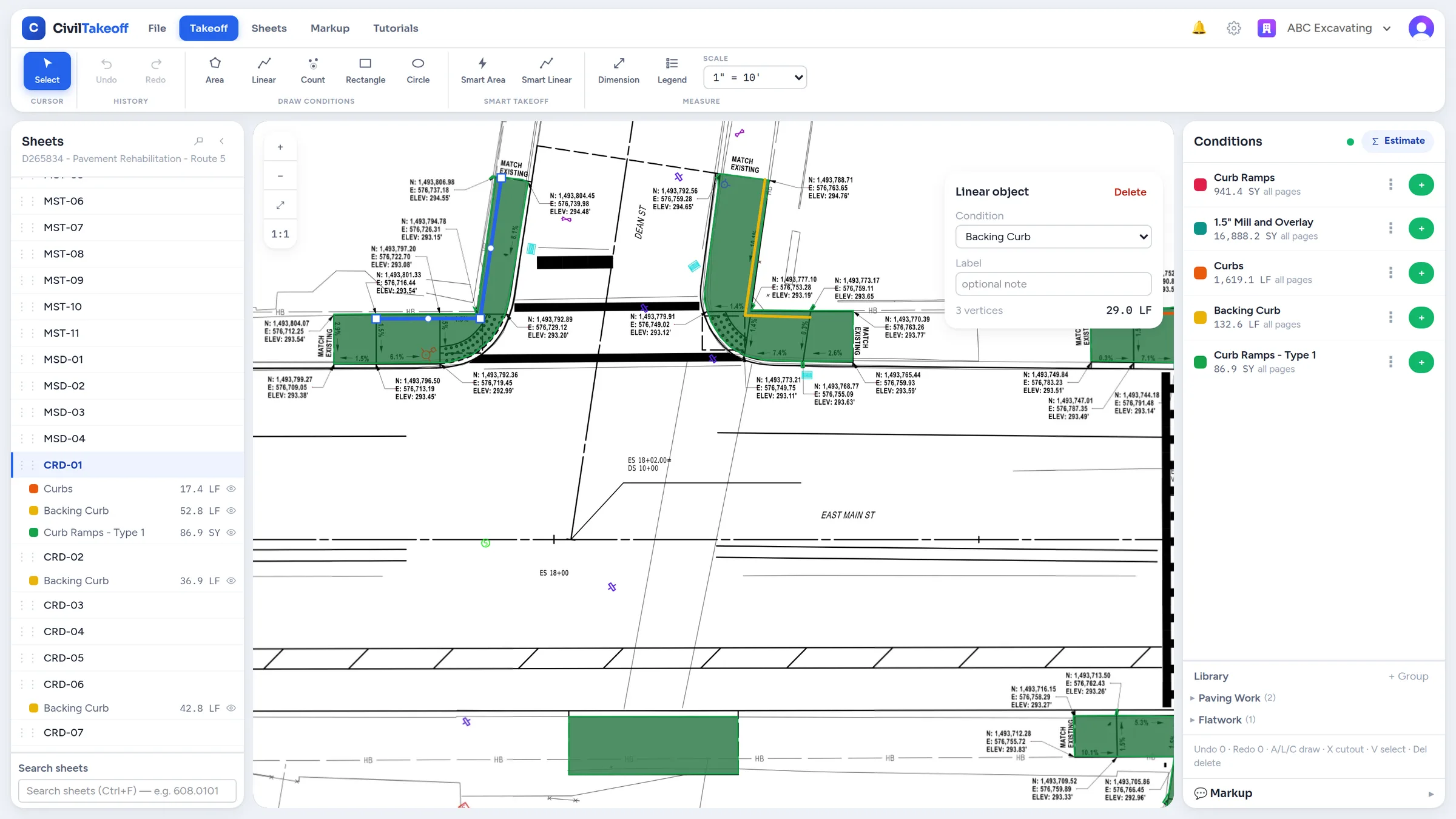Image resolution: width=1456 pixels, height=819 pixels.
Task: Select the cursor Select tool
Action: pos(47,71)
